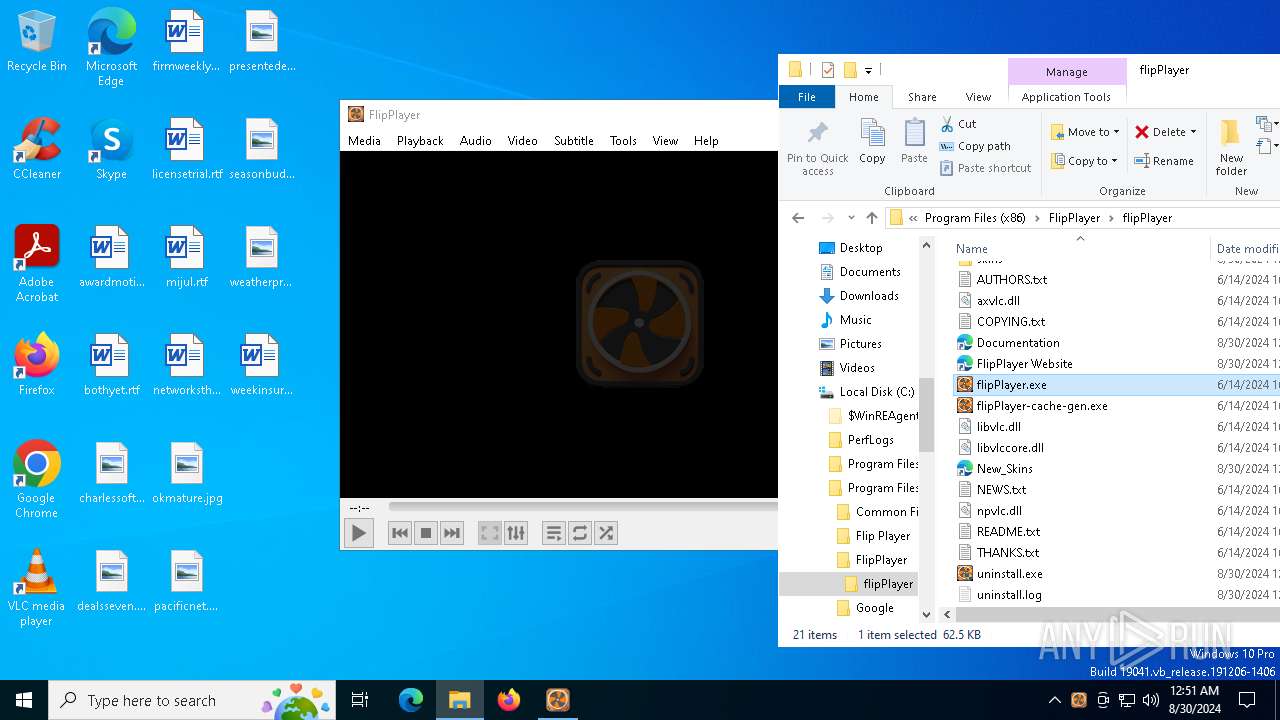The height and width of the screenshot is (720, 1280).
Task: Open the Copy to dropdown
Action: [1085, 161]
